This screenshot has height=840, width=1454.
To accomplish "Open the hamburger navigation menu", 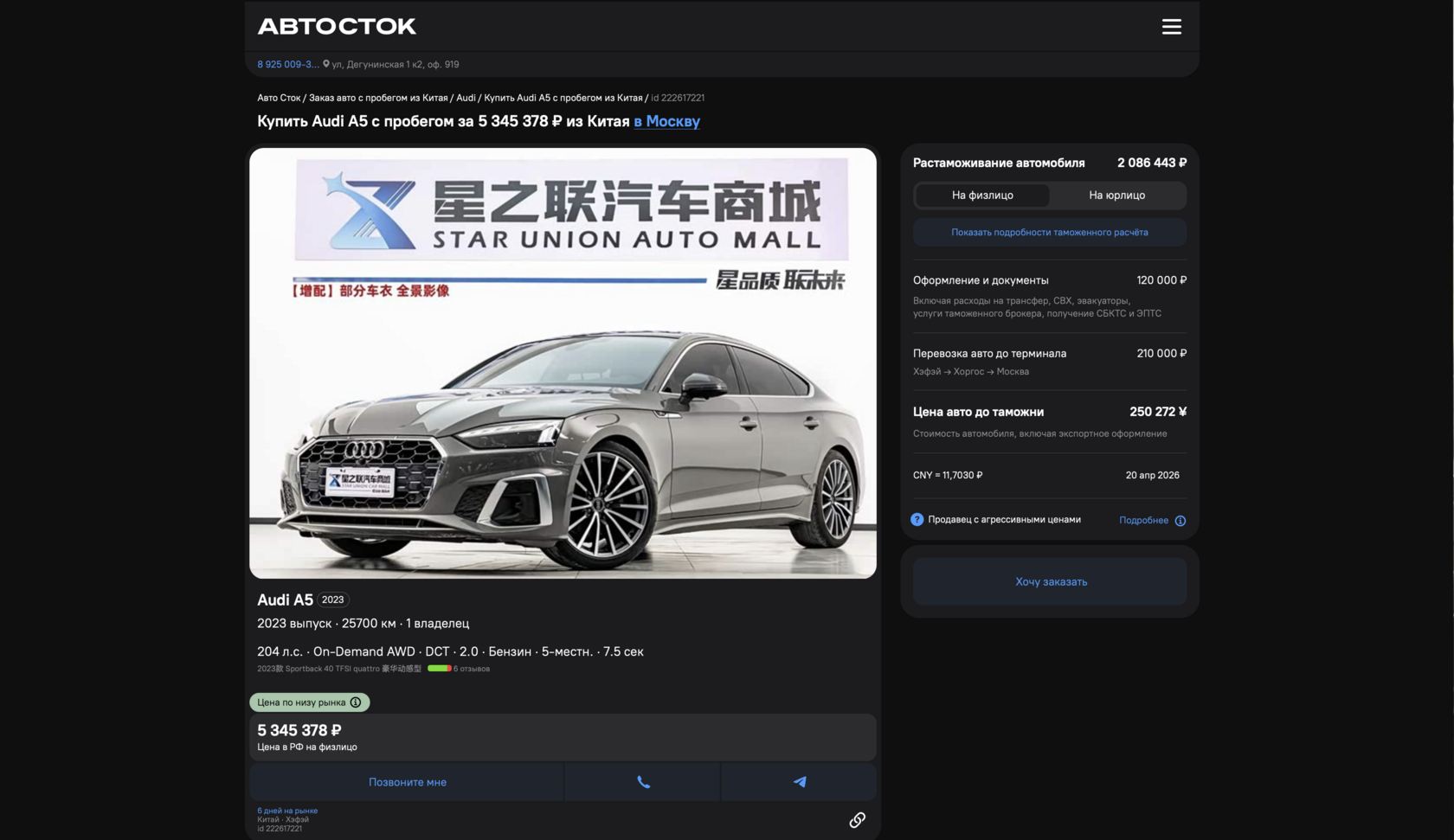I will coord(1171,26).
